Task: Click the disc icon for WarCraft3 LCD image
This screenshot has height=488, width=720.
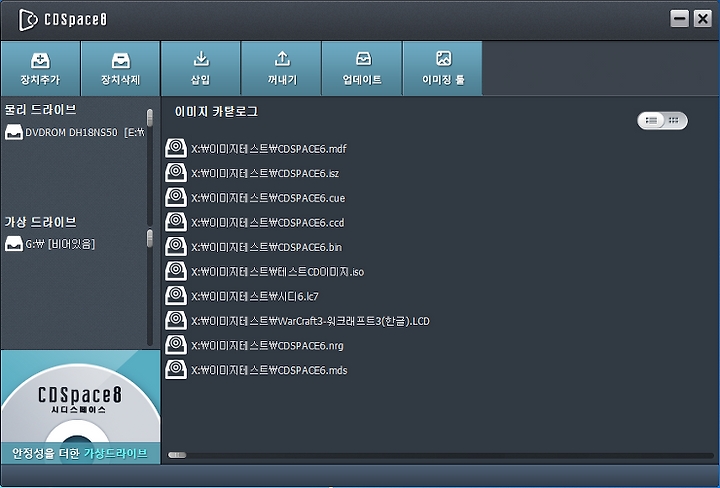Action: tap(176, 320)
